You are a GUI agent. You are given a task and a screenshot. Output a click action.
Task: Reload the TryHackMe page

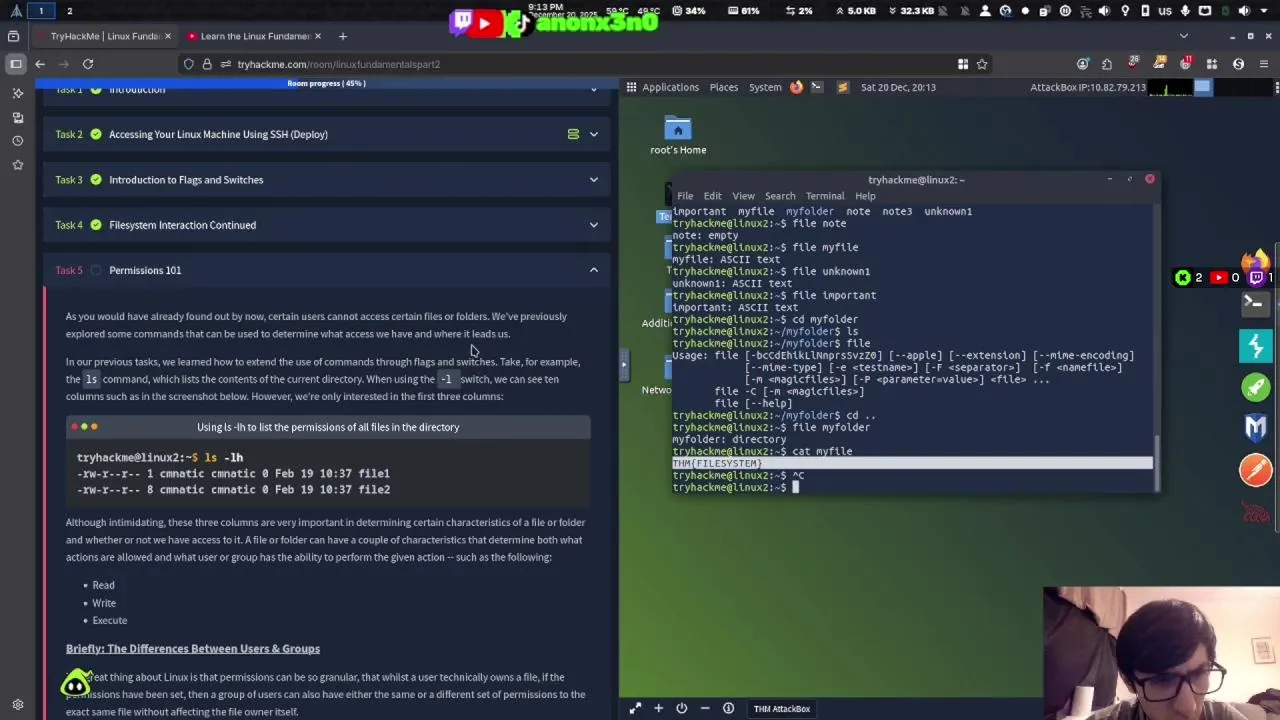tap(88, 64)
